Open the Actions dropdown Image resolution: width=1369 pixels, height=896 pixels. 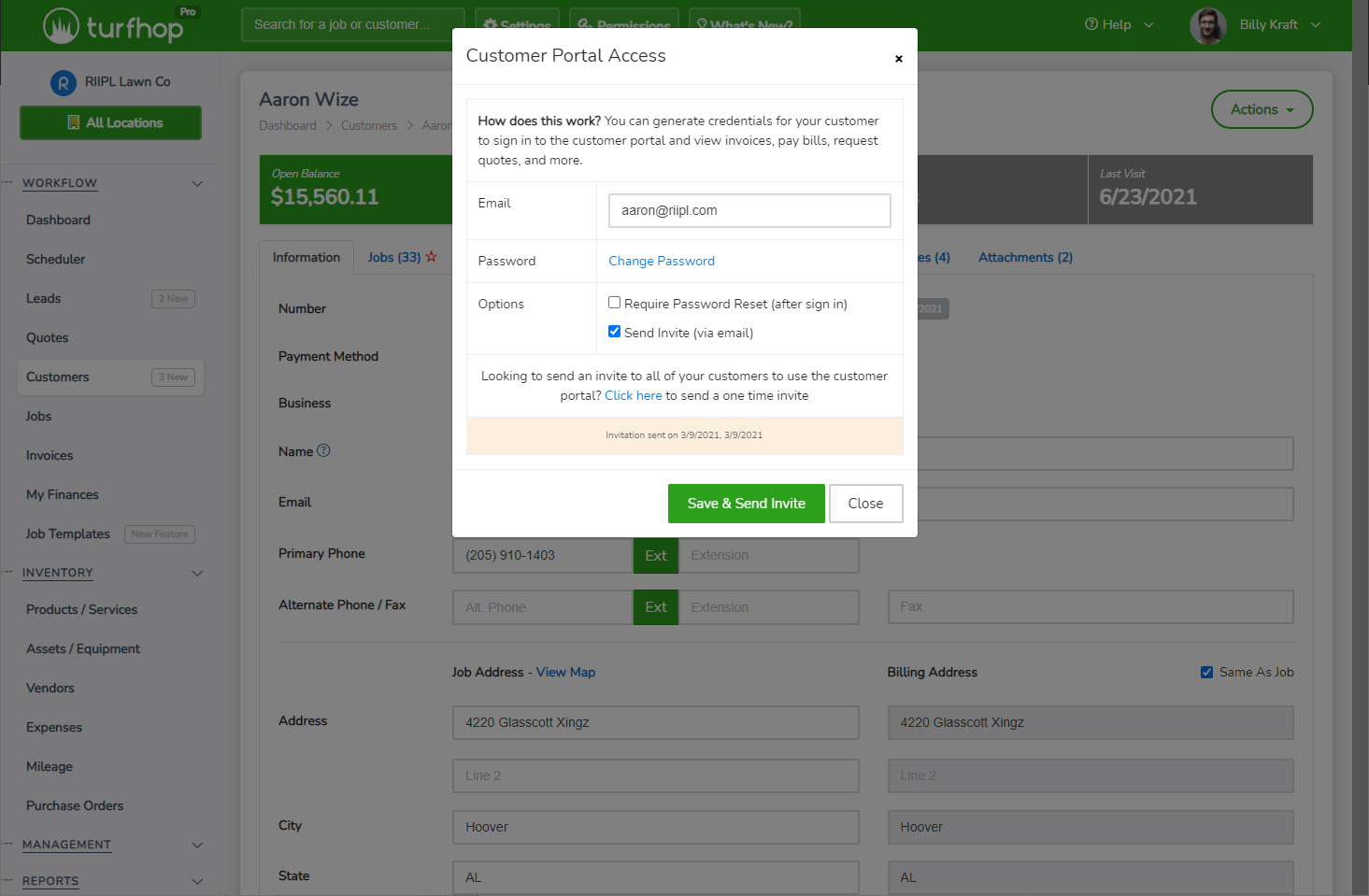click(1262, 109)
